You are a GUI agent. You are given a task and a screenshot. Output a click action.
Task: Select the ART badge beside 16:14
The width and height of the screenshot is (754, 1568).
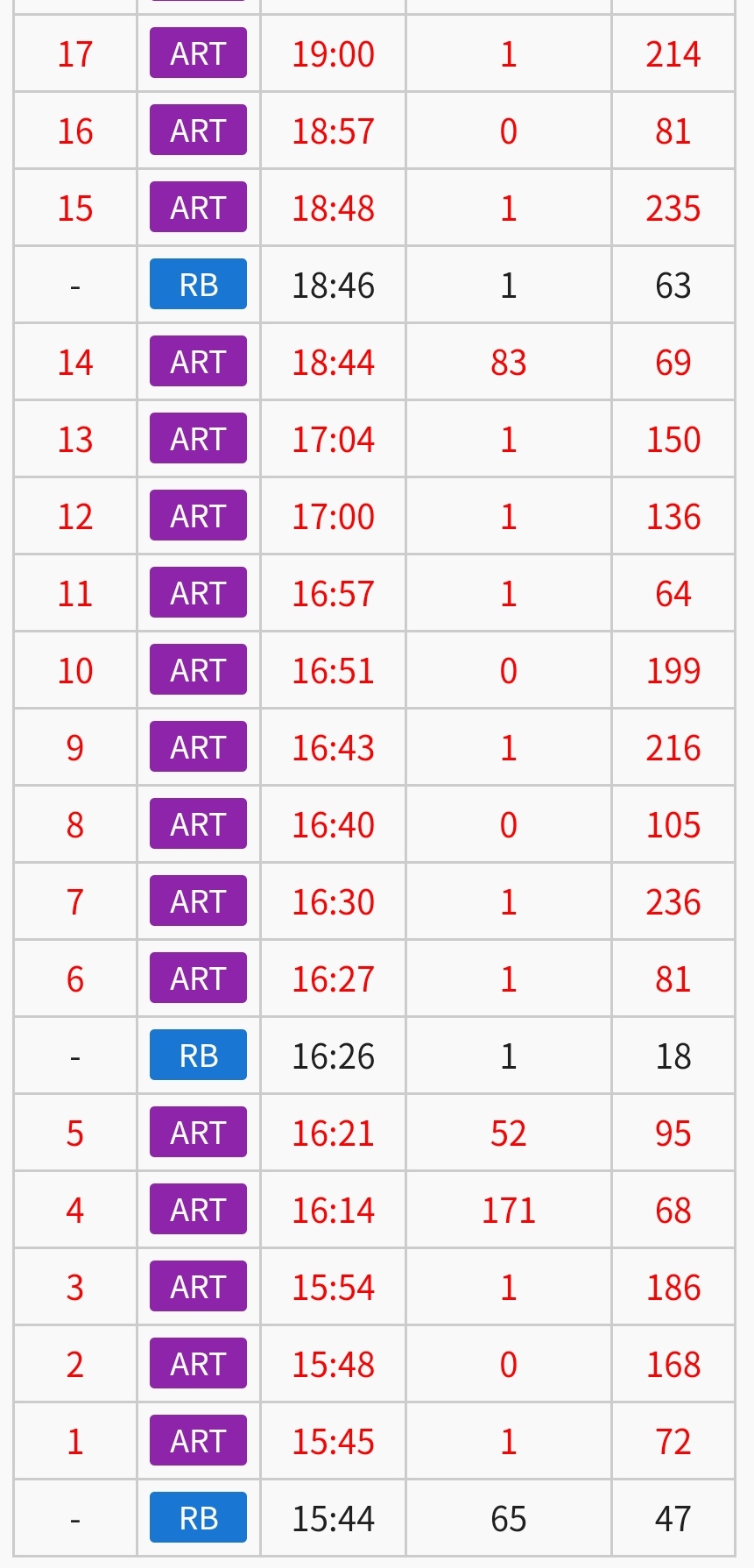click(x=198, y=1210)
